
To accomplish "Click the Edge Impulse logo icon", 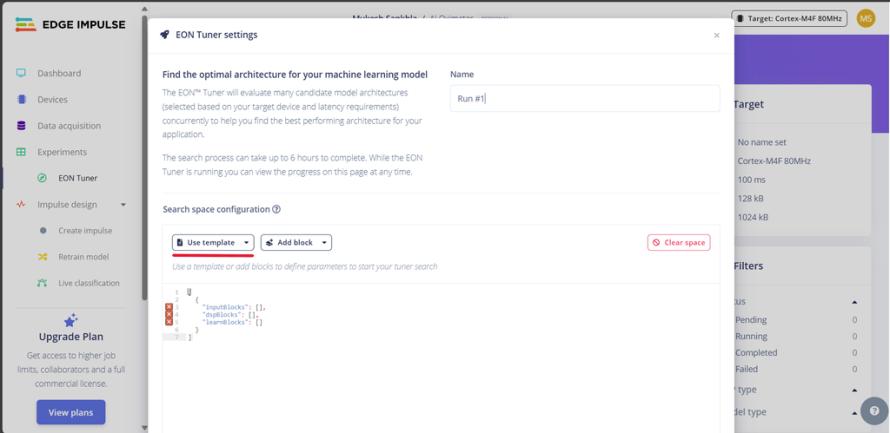I will [26, 24].
